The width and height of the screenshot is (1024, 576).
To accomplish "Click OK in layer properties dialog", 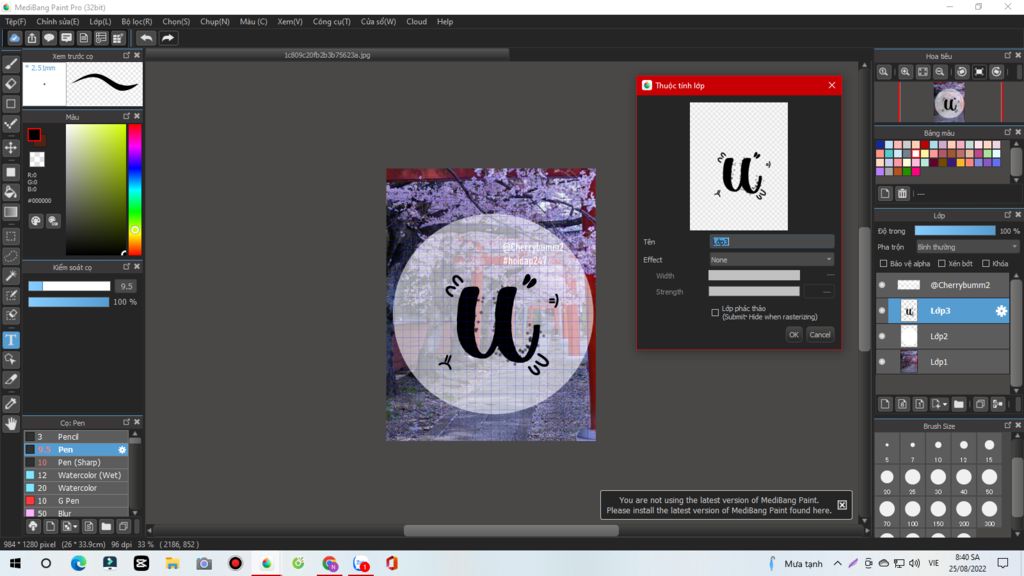I will tap(793, 334).
